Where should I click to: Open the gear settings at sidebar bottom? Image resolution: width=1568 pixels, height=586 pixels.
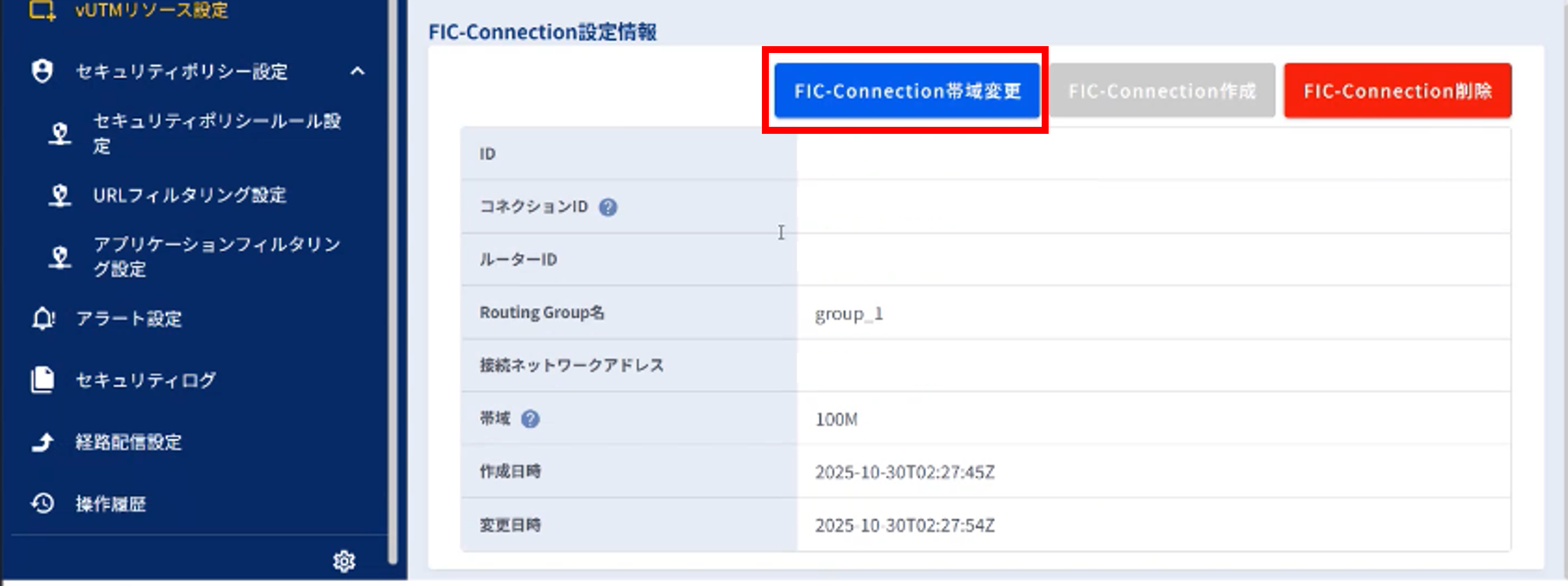click(x=344, y=560)
